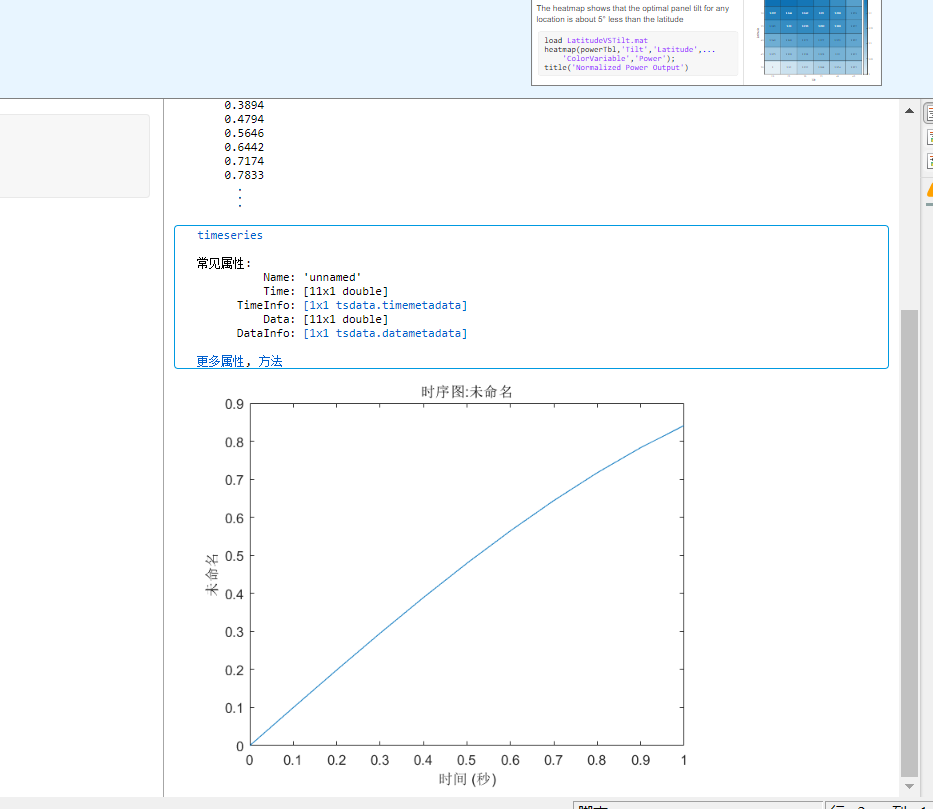
Task: Click the blue curve in the plot
Action: pos(466,562)
